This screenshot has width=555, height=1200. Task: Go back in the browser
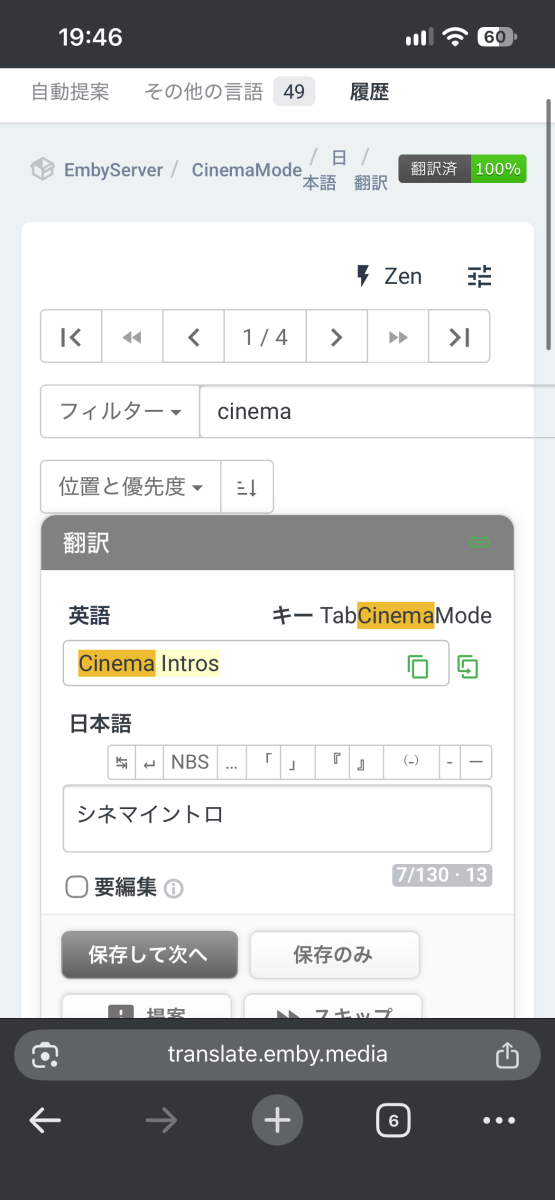point(45,1121)
